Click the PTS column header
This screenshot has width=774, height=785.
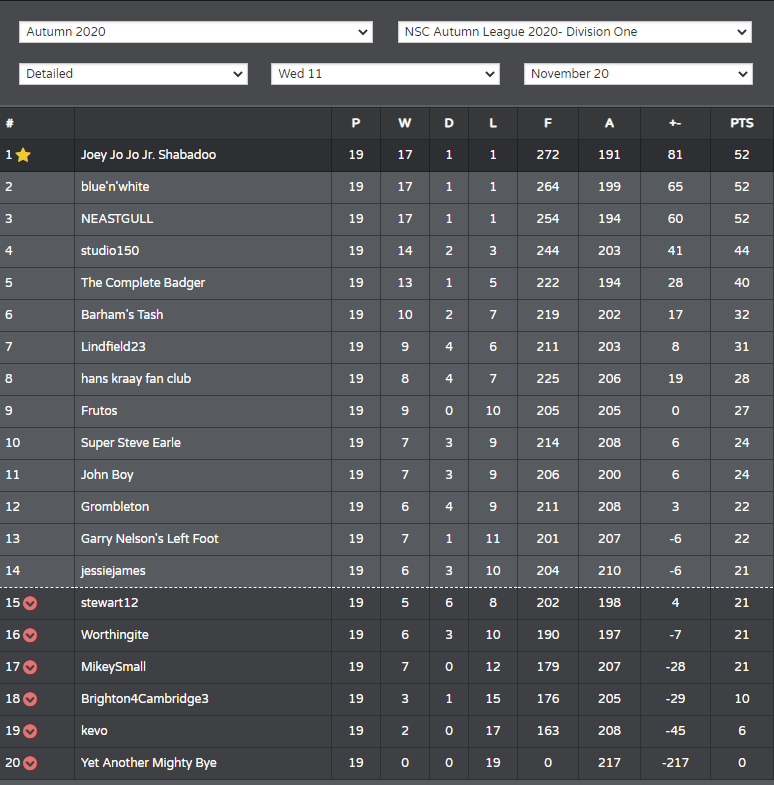tap(741, 123)
